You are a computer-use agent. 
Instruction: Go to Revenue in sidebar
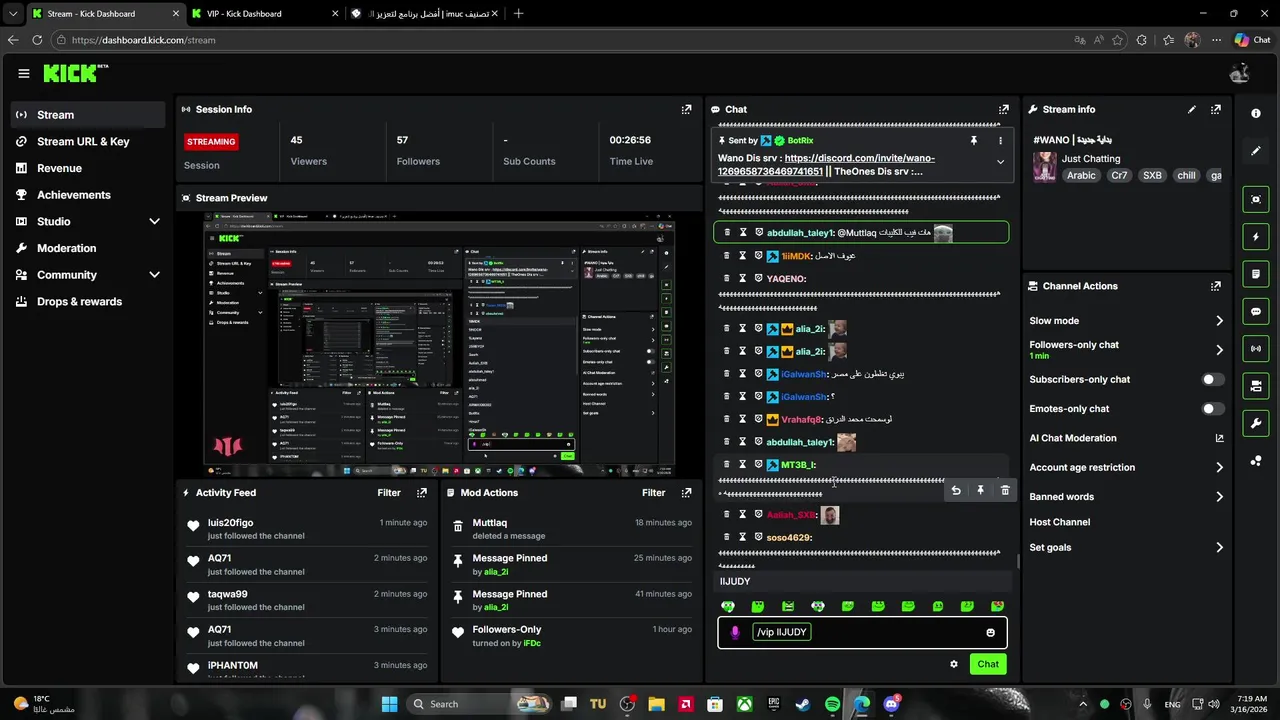coord(88,168)
